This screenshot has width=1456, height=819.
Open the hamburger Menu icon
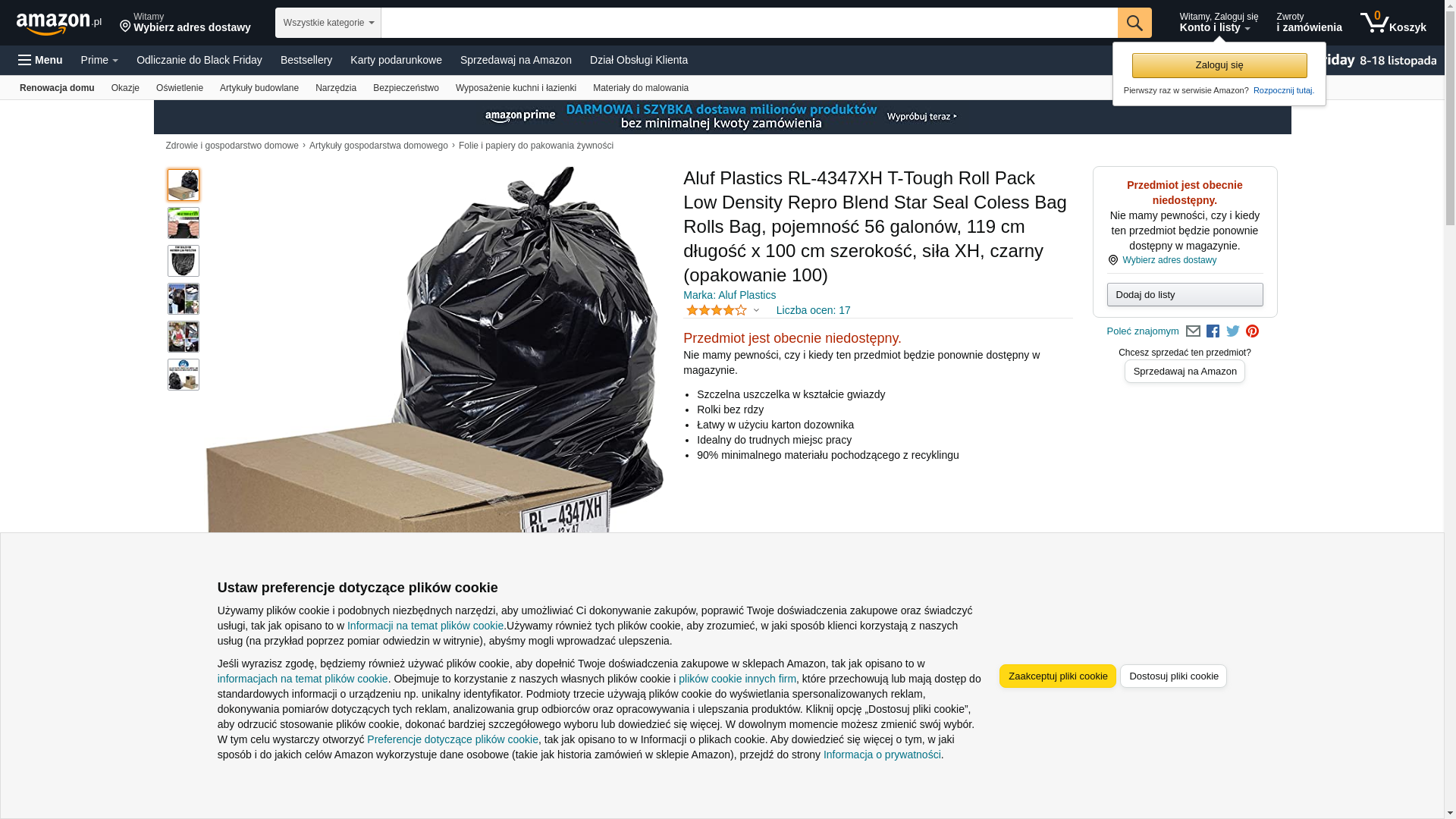point(40,60)
